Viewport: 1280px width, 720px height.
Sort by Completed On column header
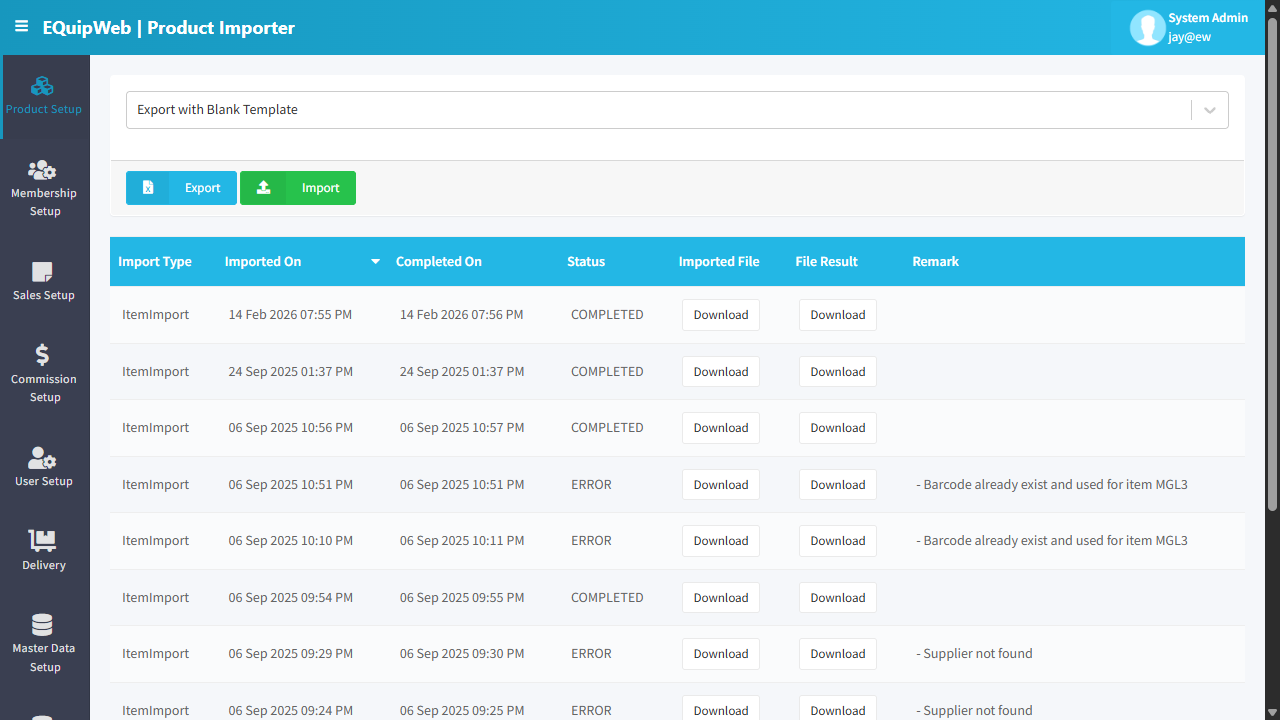coord(439,262)
